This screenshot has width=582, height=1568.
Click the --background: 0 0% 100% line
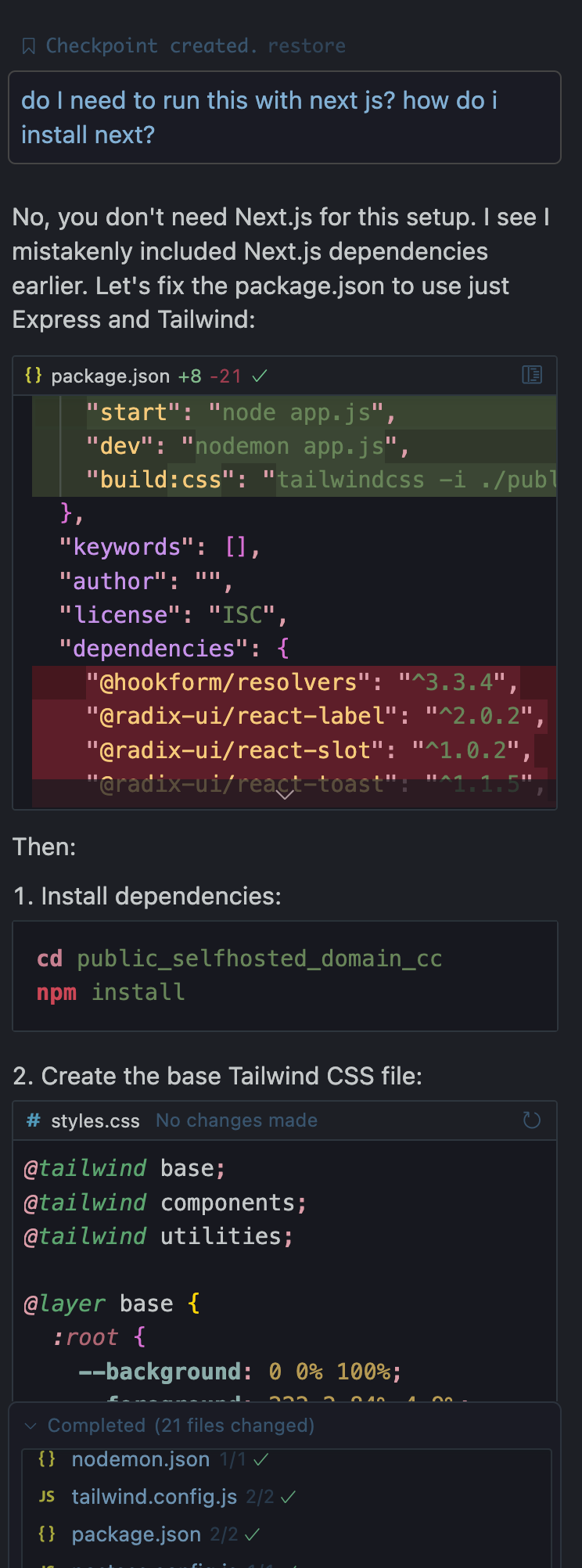point(240,1372)
